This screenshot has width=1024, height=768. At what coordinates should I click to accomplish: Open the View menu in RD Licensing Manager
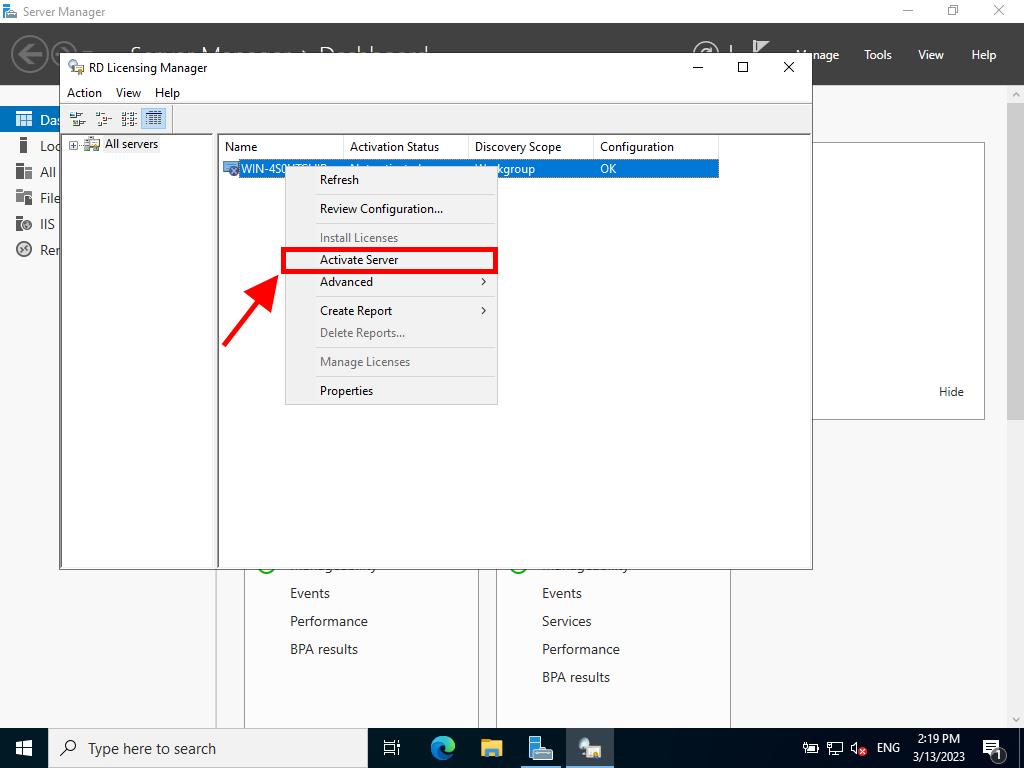tap(128, 93)
